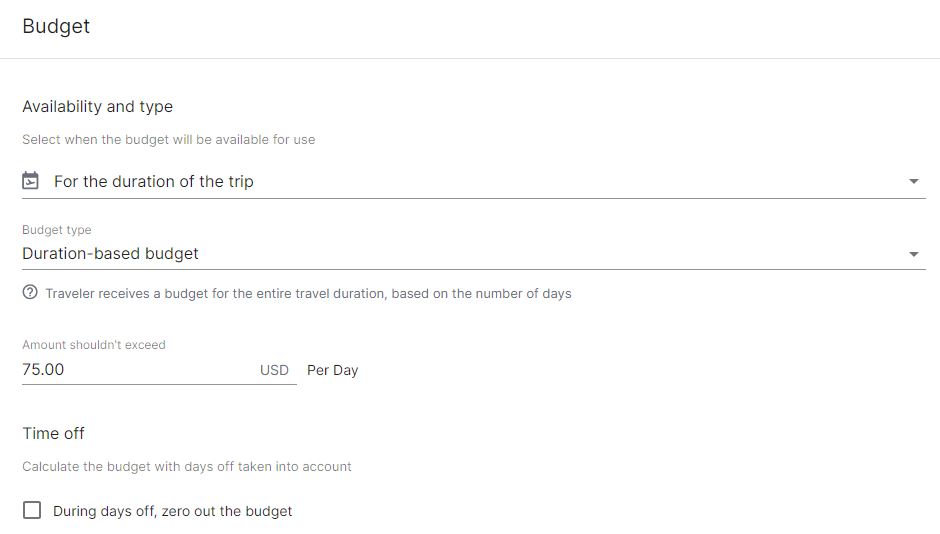The image size is (940, 534).
Task: Click the Amount shouldn't exceed label
Action: (94, 345)
